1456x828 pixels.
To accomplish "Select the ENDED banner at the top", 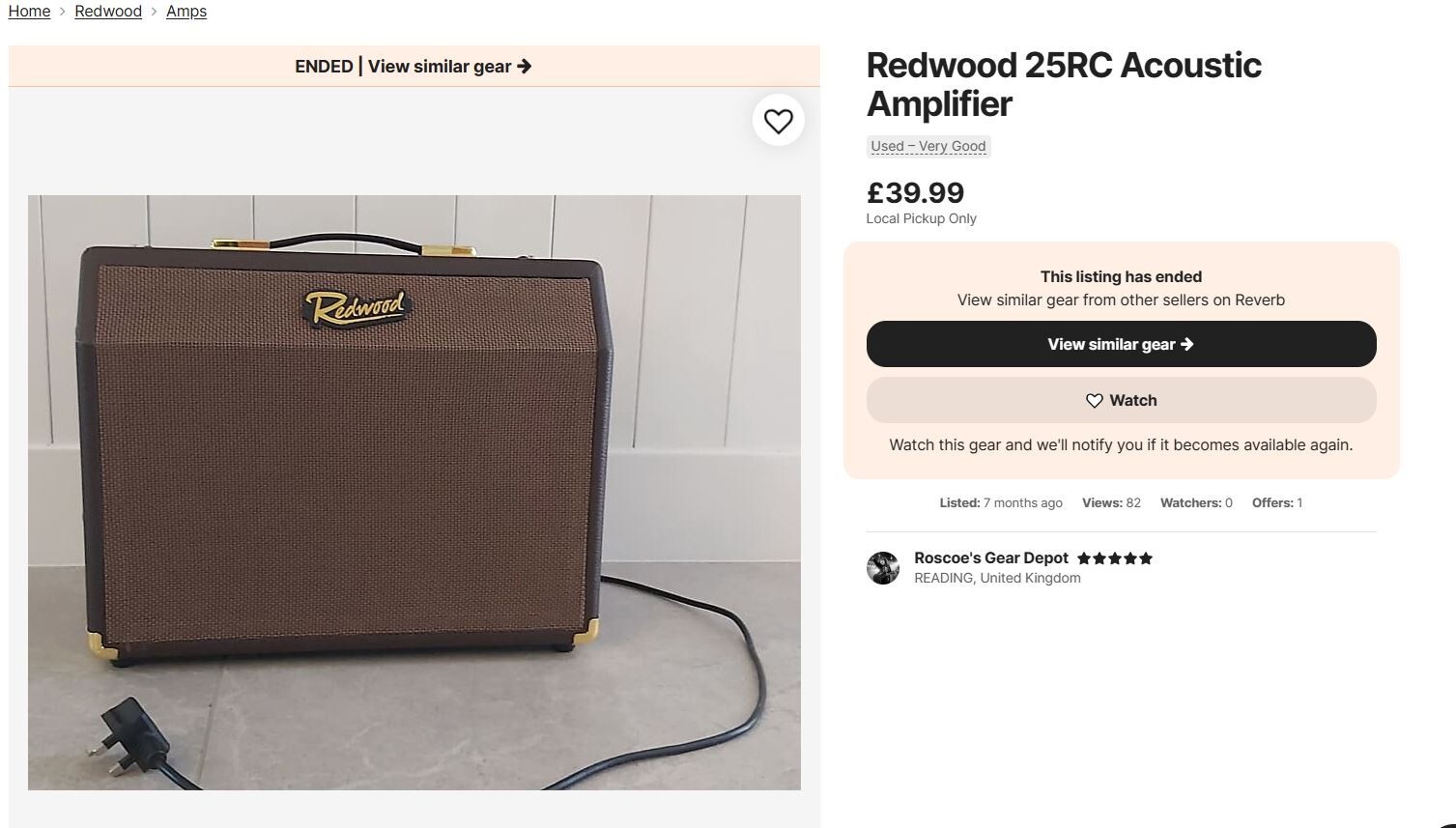I will [x=324, y=66].
